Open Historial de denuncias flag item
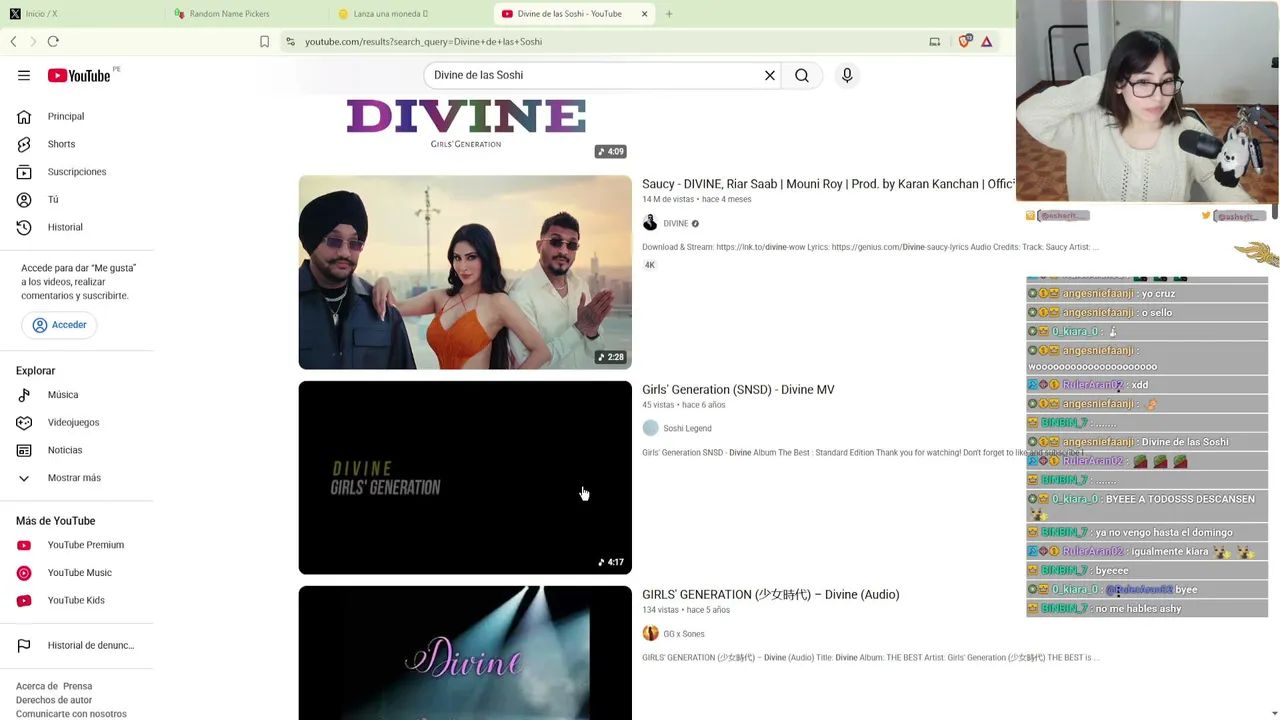This screenshot has height=720, width=1280. (91, 645)
